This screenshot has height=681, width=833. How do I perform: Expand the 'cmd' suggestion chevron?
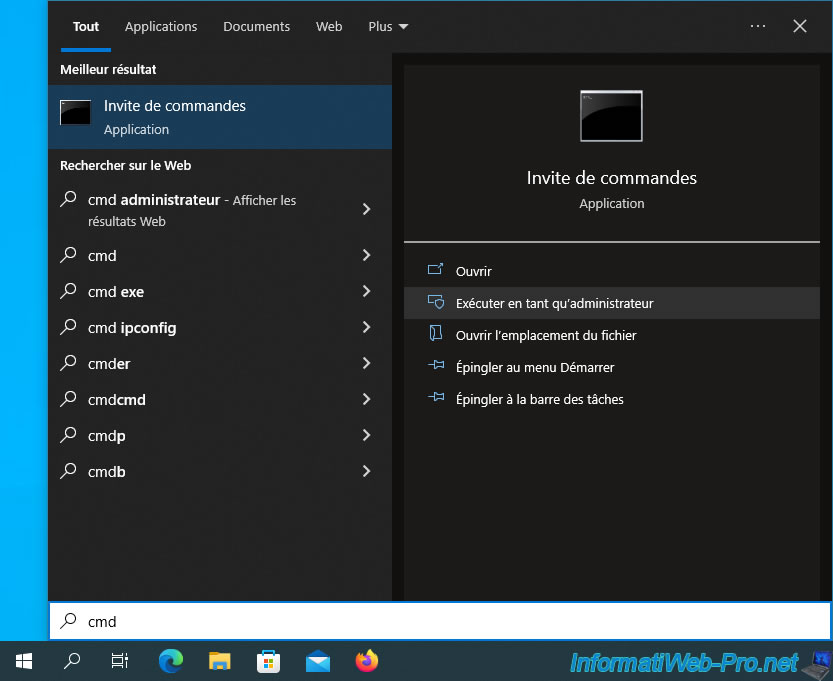tap(366, 256)
